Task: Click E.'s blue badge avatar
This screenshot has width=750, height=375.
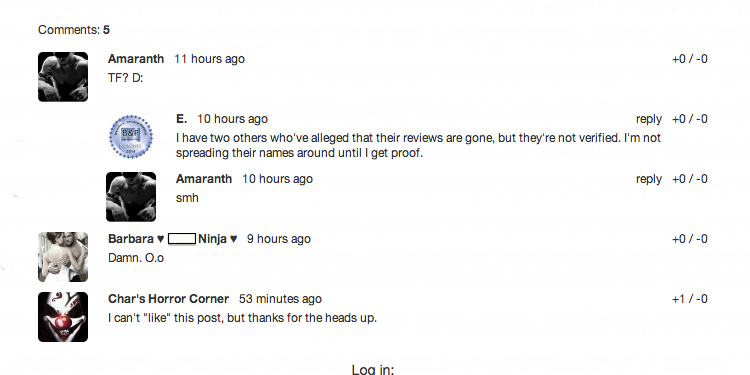Action: (x=131, y=137)
